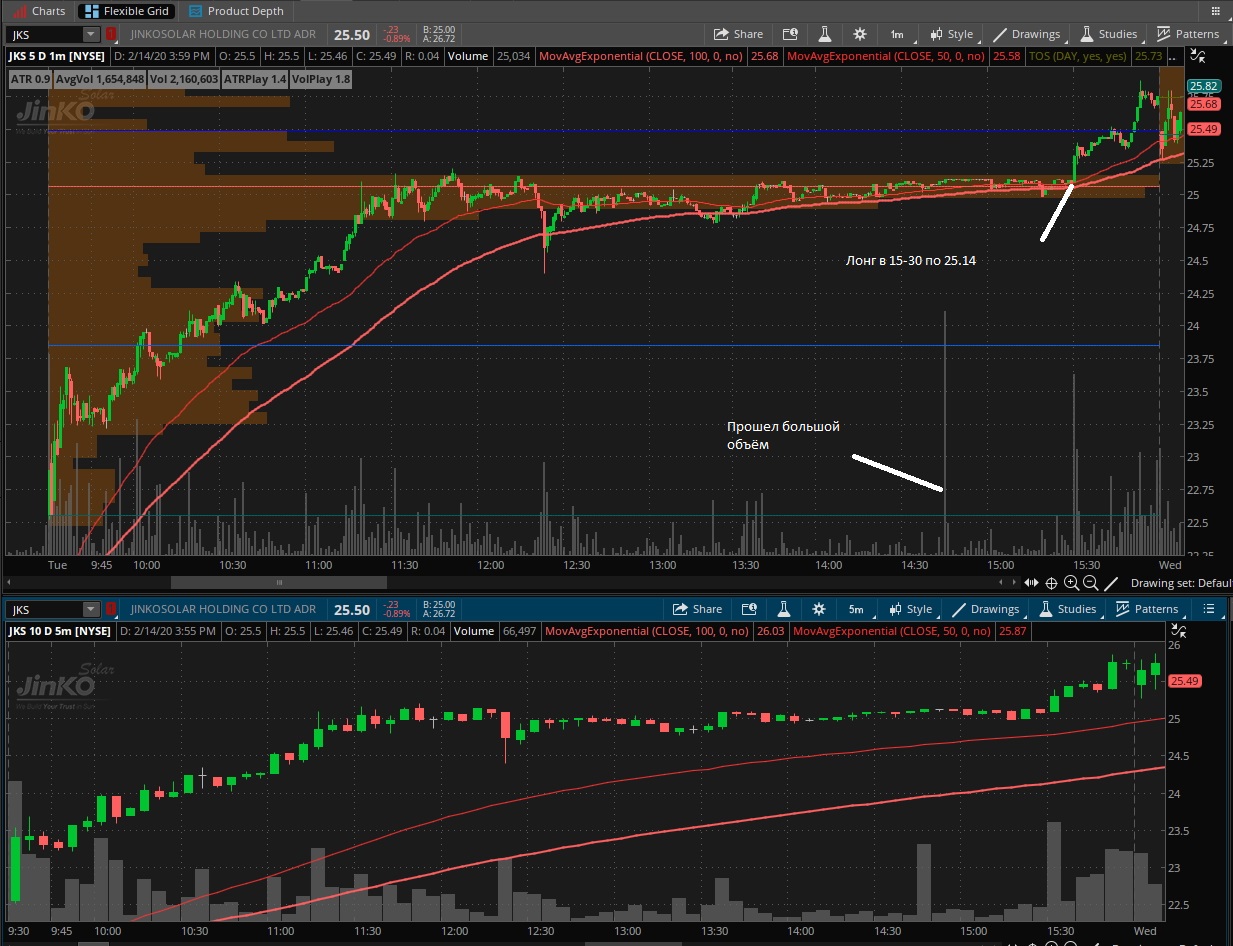Click the icon right of Share, upper chart

(790, 34)
